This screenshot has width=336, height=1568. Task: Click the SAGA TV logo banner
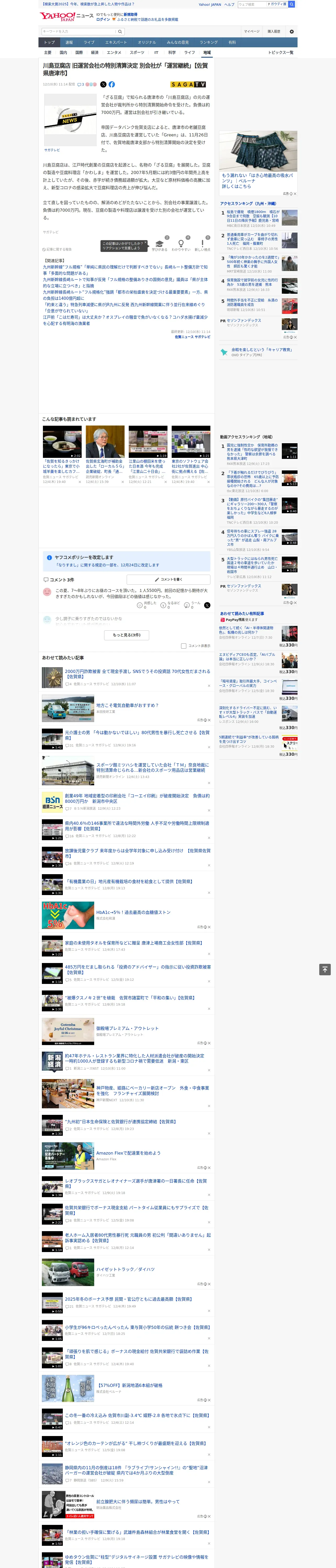coord(188,85)
